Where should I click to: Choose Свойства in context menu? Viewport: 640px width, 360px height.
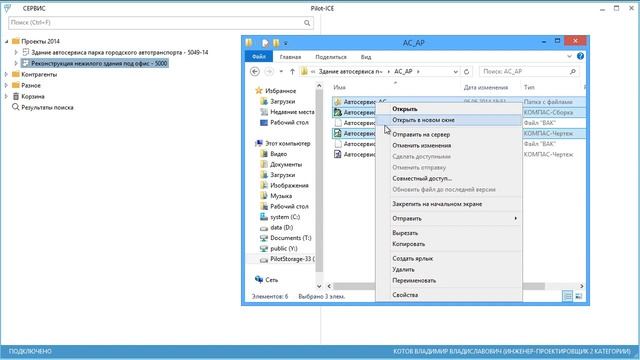click(449, 295)
